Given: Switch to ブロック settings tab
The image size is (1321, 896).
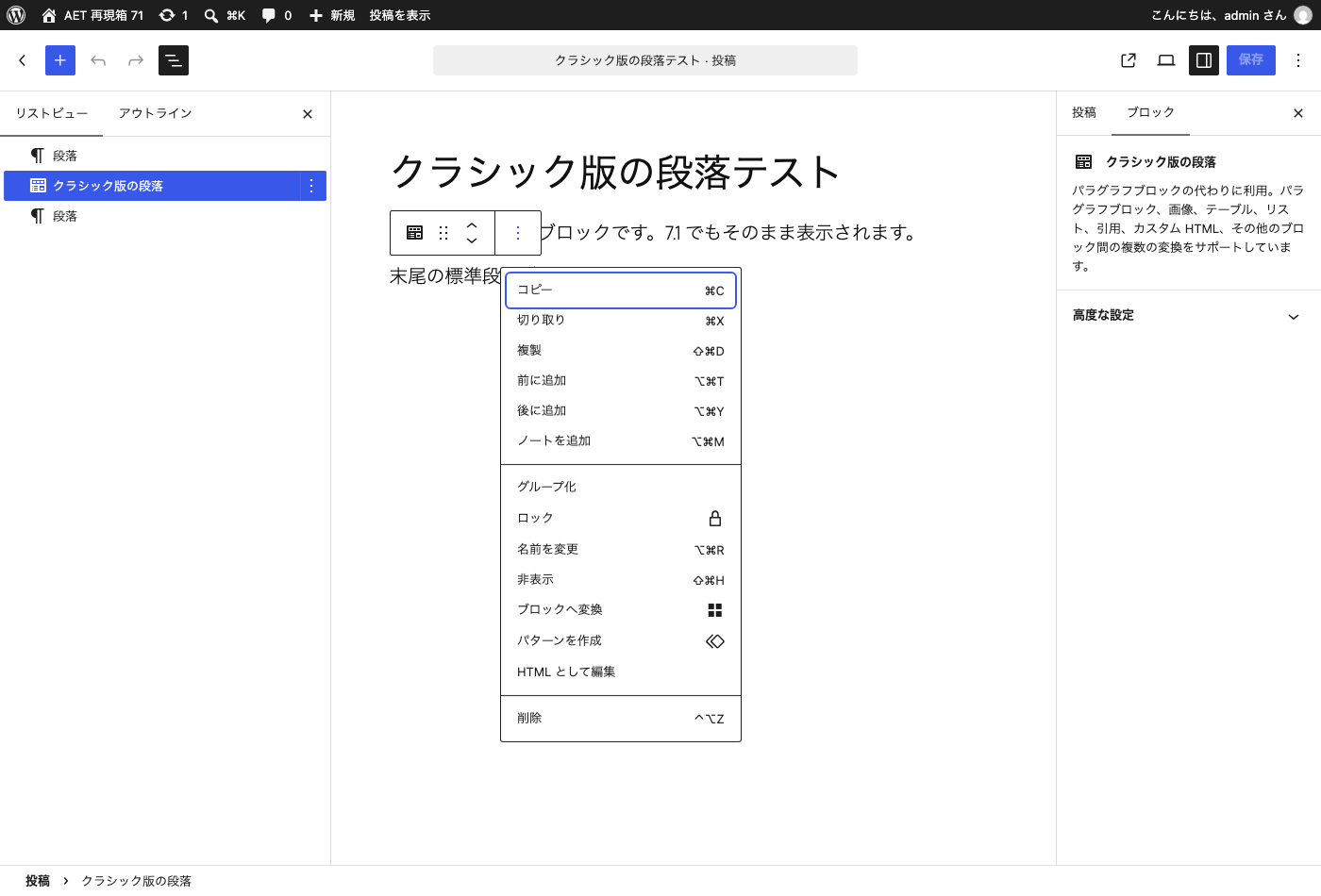Looking at the screenshot, I should [1150, 113].
